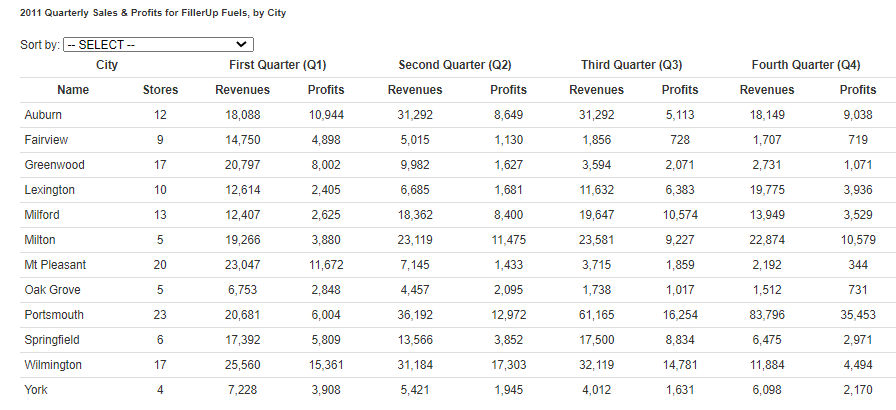
Task: Click the Wilmington city name
Action: pos(53,365)
